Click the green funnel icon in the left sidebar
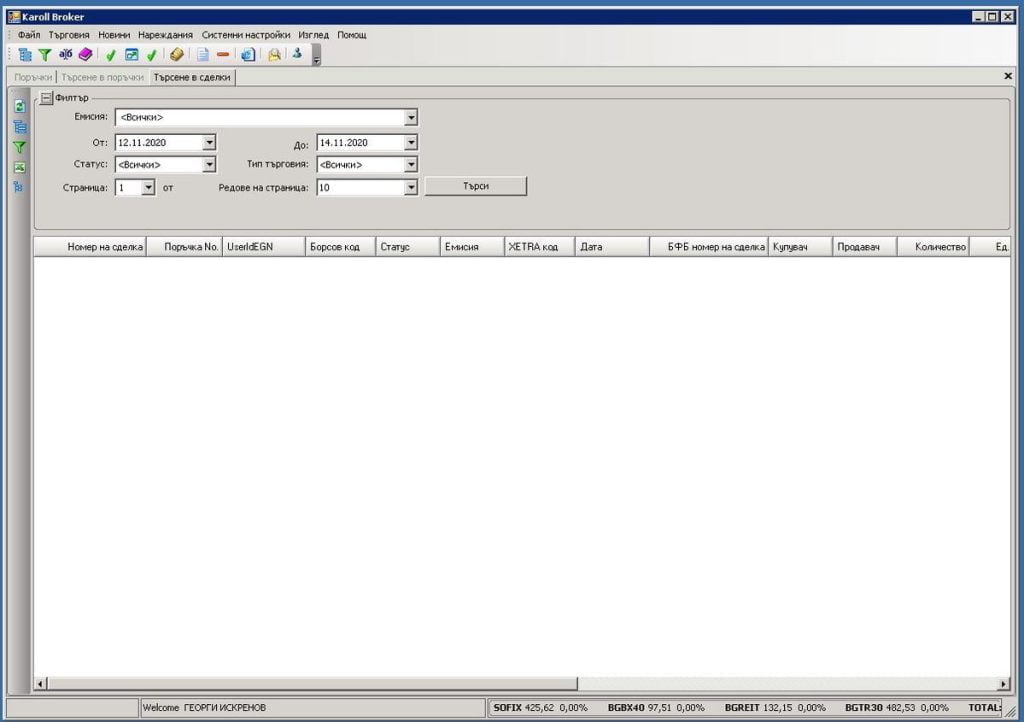The height and width of the screenshot is (722, 1024). (x=20, y=148)
